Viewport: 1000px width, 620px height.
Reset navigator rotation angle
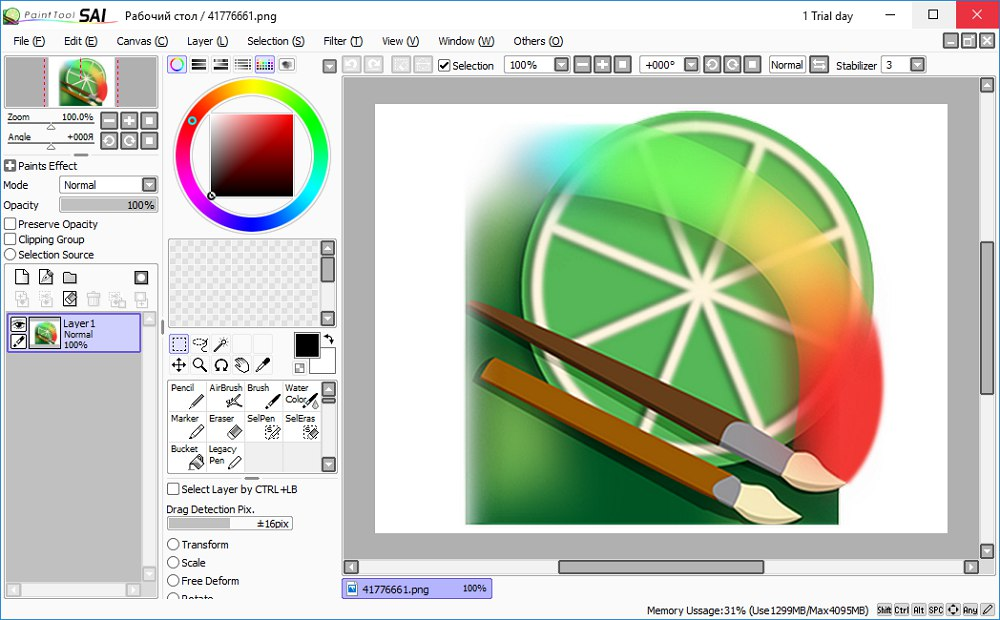pos(149,140)
